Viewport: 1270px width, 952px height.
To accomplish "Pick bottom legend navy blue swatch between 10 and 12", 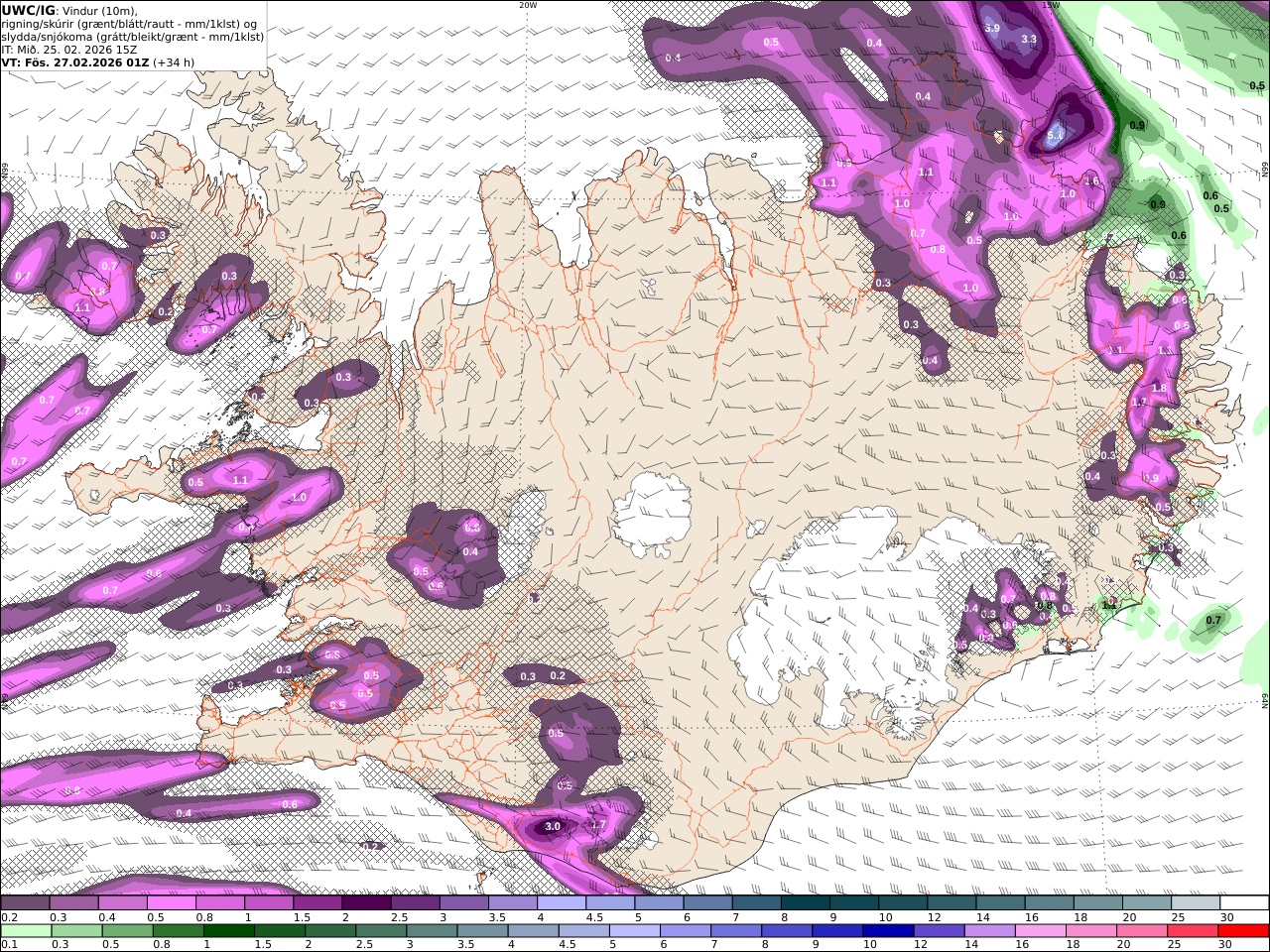I will [889, 930].
